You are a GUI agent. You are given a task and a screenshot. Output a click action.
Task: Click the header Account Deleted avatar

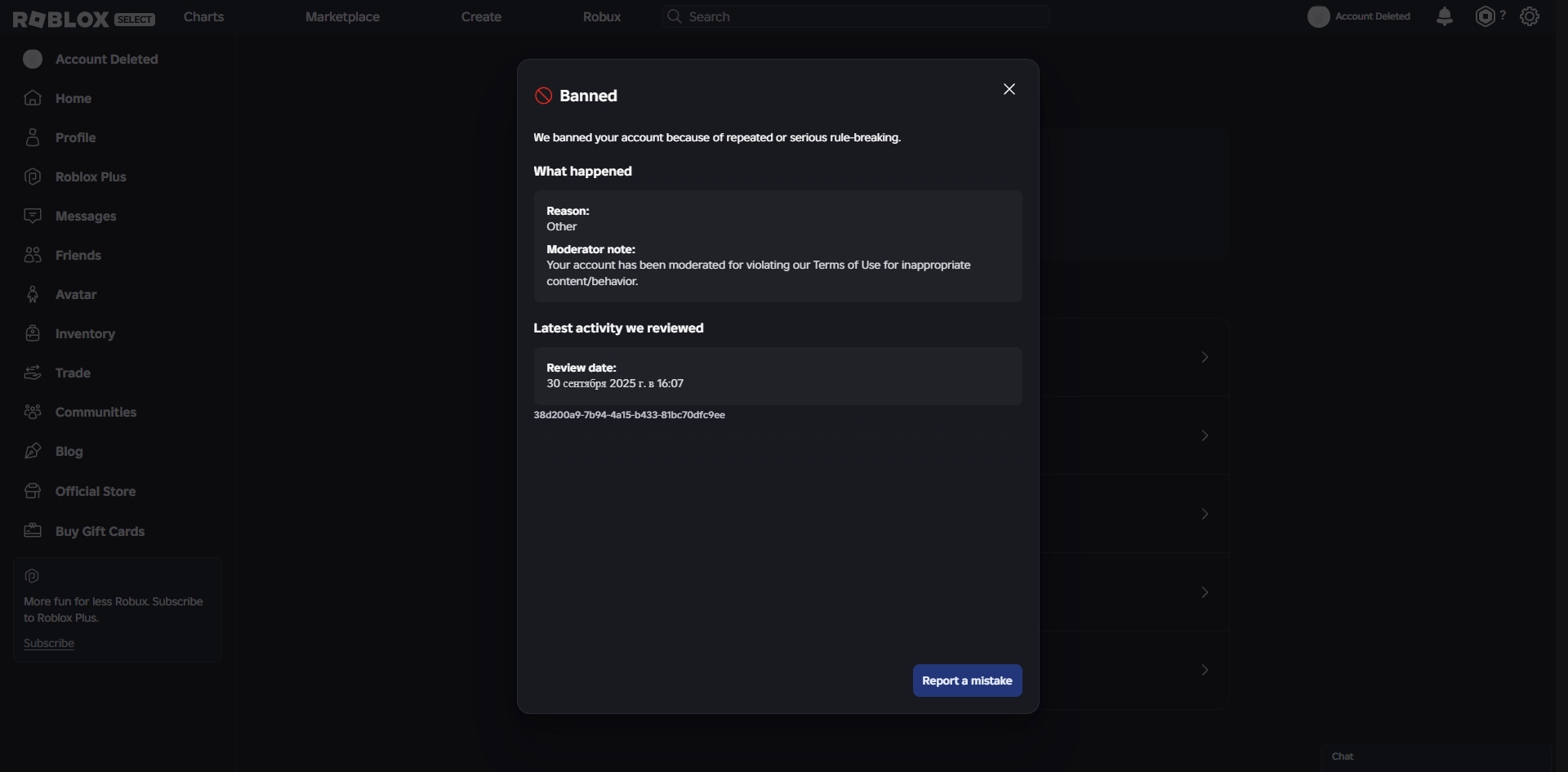[x=1319, y=16]
